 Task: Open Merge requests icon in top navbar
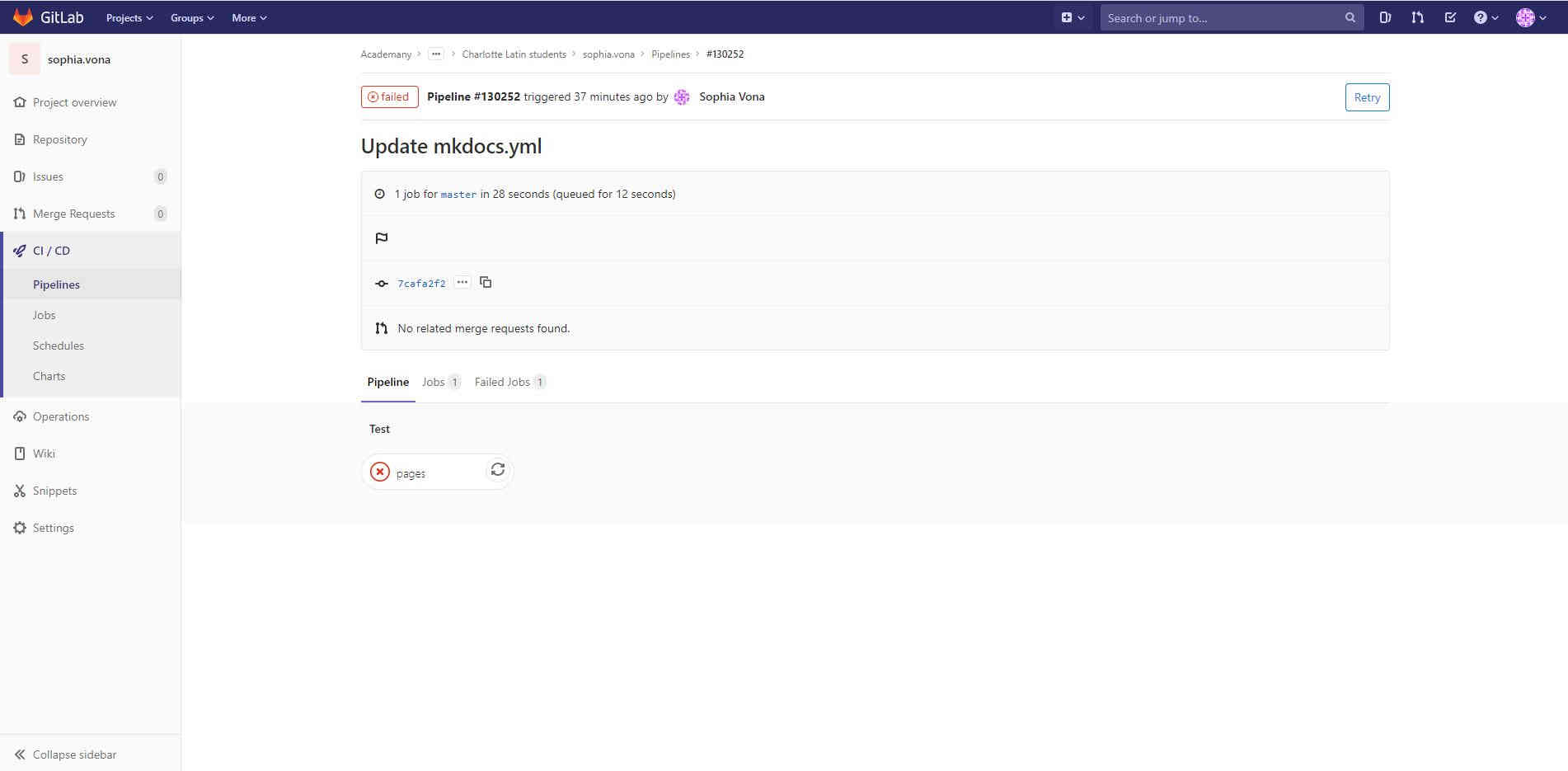tap(1417, 17)
